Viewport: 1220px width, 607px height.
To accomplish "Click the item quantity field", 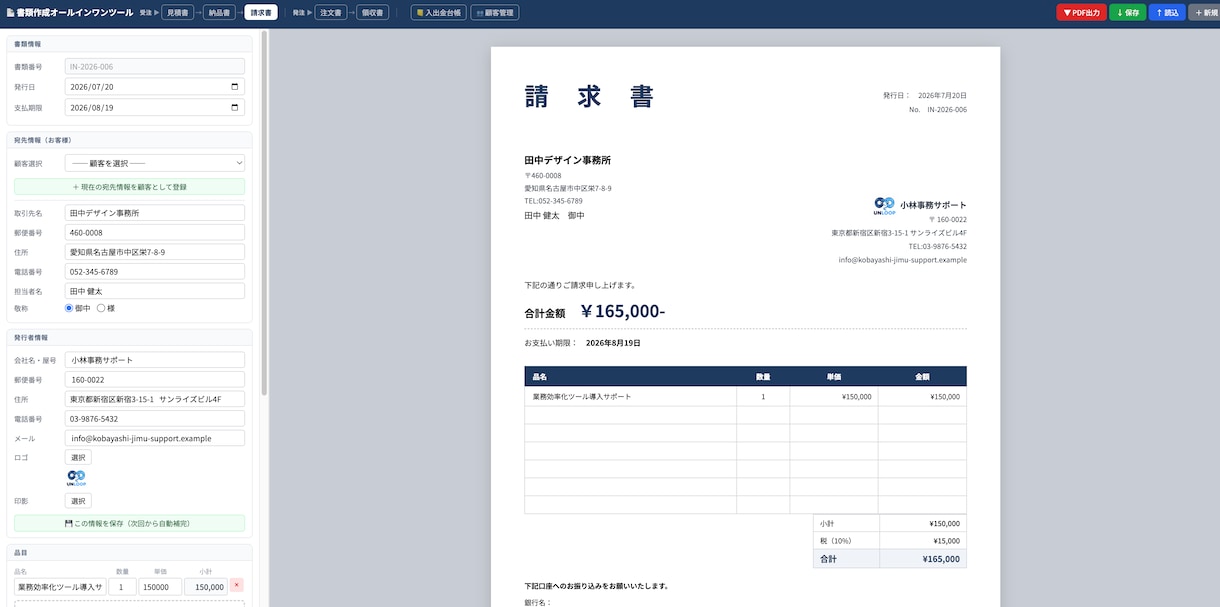I will 122,587.
